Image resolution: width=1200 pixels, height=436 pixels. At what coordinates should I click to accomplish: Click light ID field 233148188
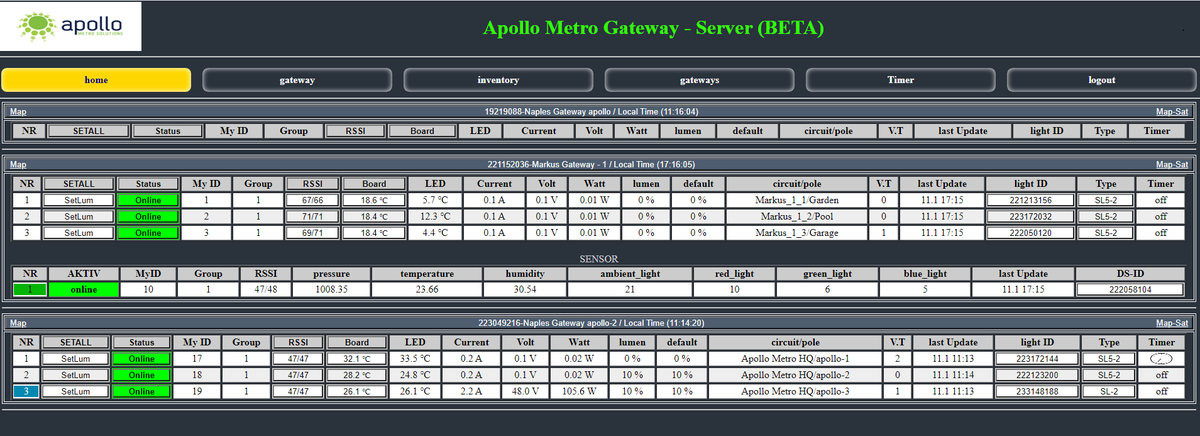1036,390
